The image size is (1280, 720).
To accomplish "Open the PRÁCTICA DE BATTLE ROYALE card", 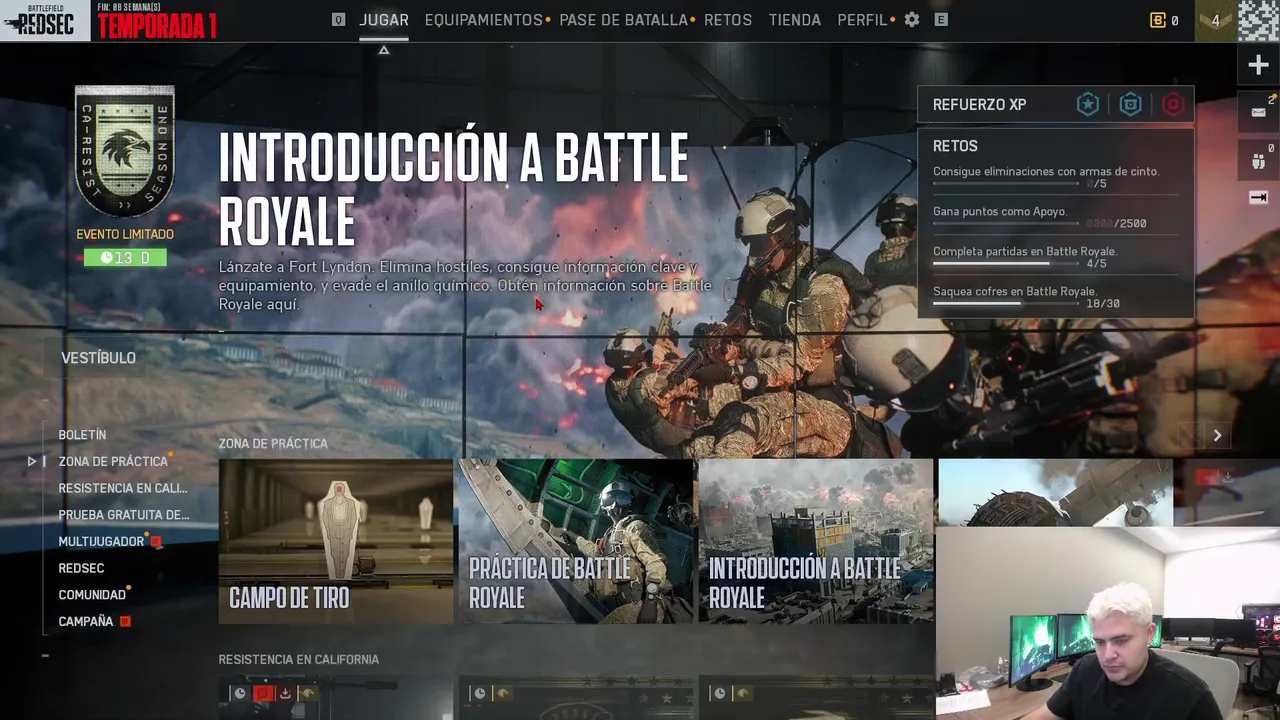I will click(576, 541).
